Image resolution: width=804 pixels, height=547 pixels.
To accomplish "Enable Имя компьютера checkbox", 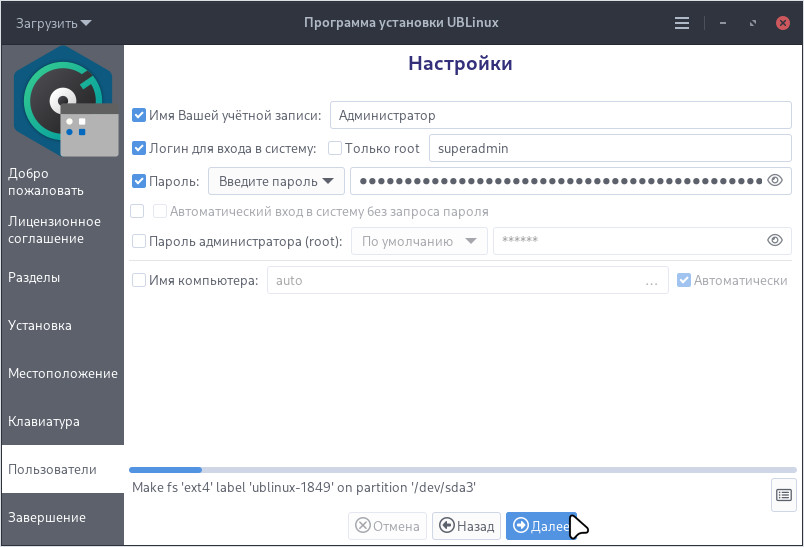I will [139, 280].
